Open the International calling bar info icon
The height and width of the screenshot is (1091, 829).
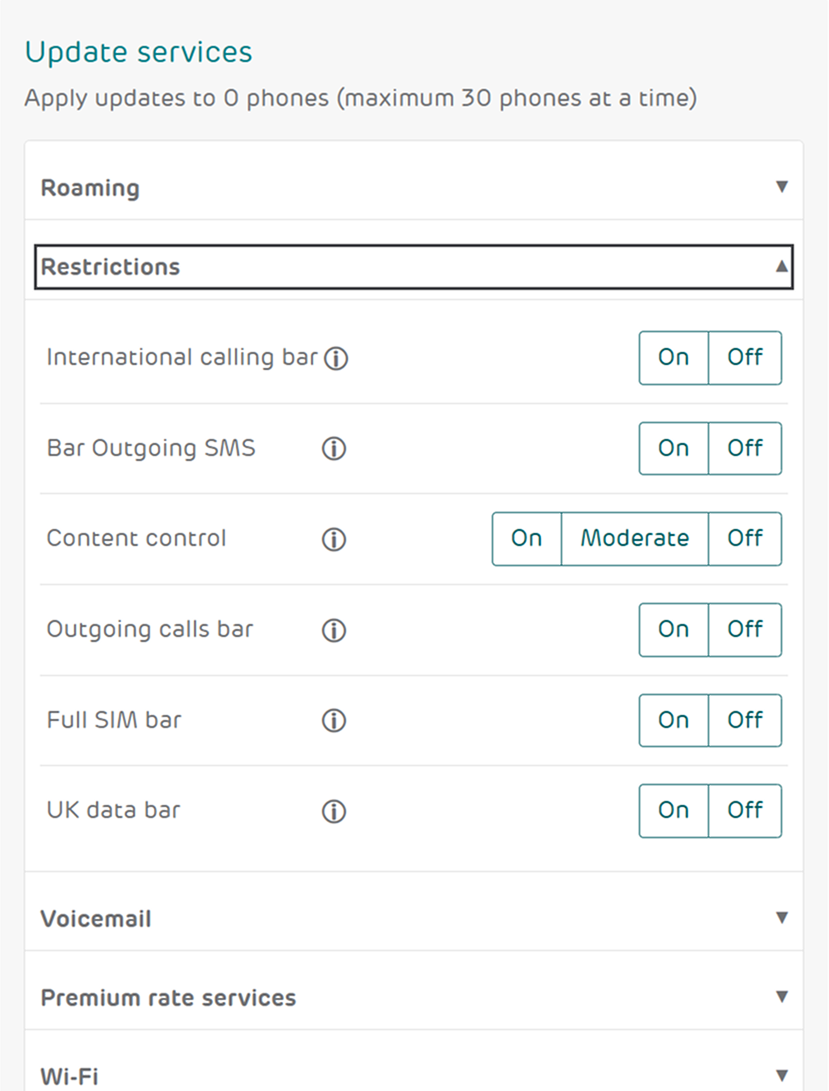click(x=337, y=358)
